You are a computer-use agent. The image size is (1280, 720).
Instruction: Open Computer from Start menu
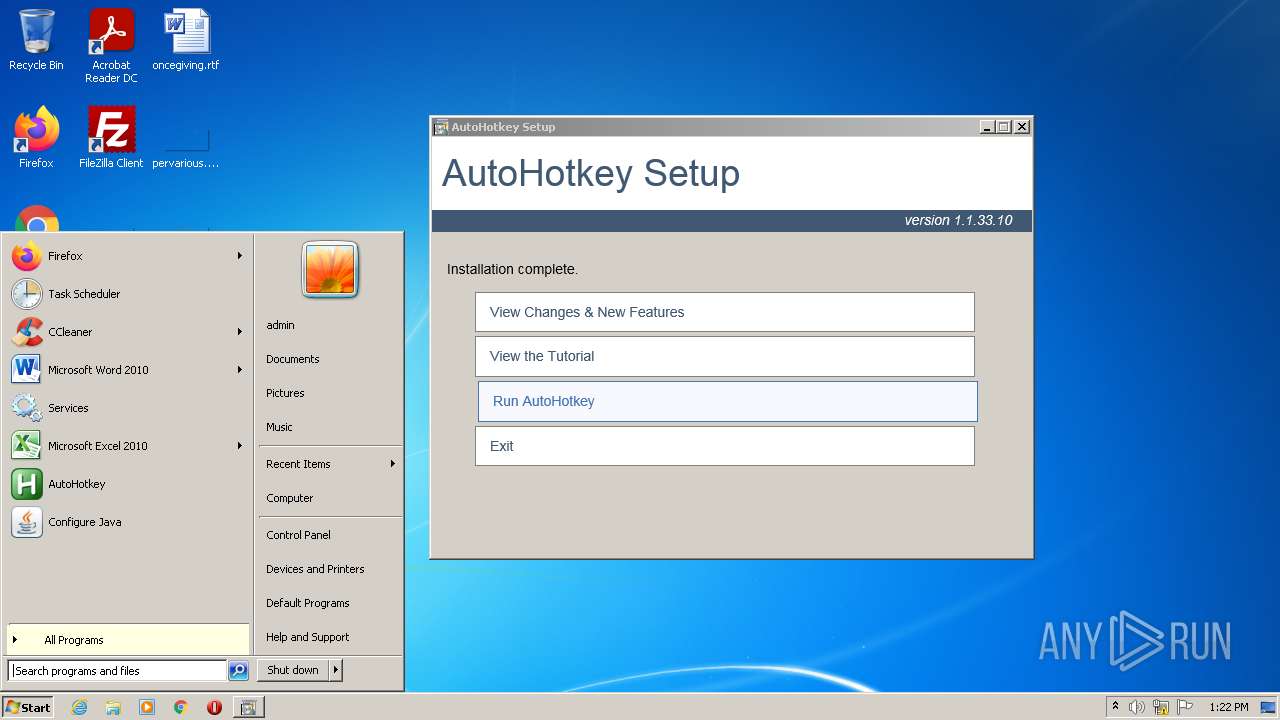tap(290, 498)
